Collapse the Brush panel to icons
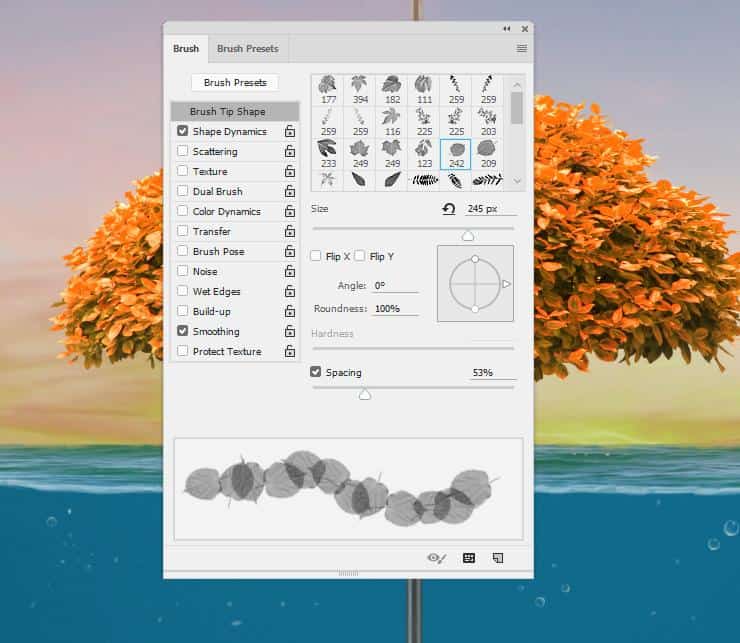The width and height of the screenshot is (740, 643). (507, 29)
